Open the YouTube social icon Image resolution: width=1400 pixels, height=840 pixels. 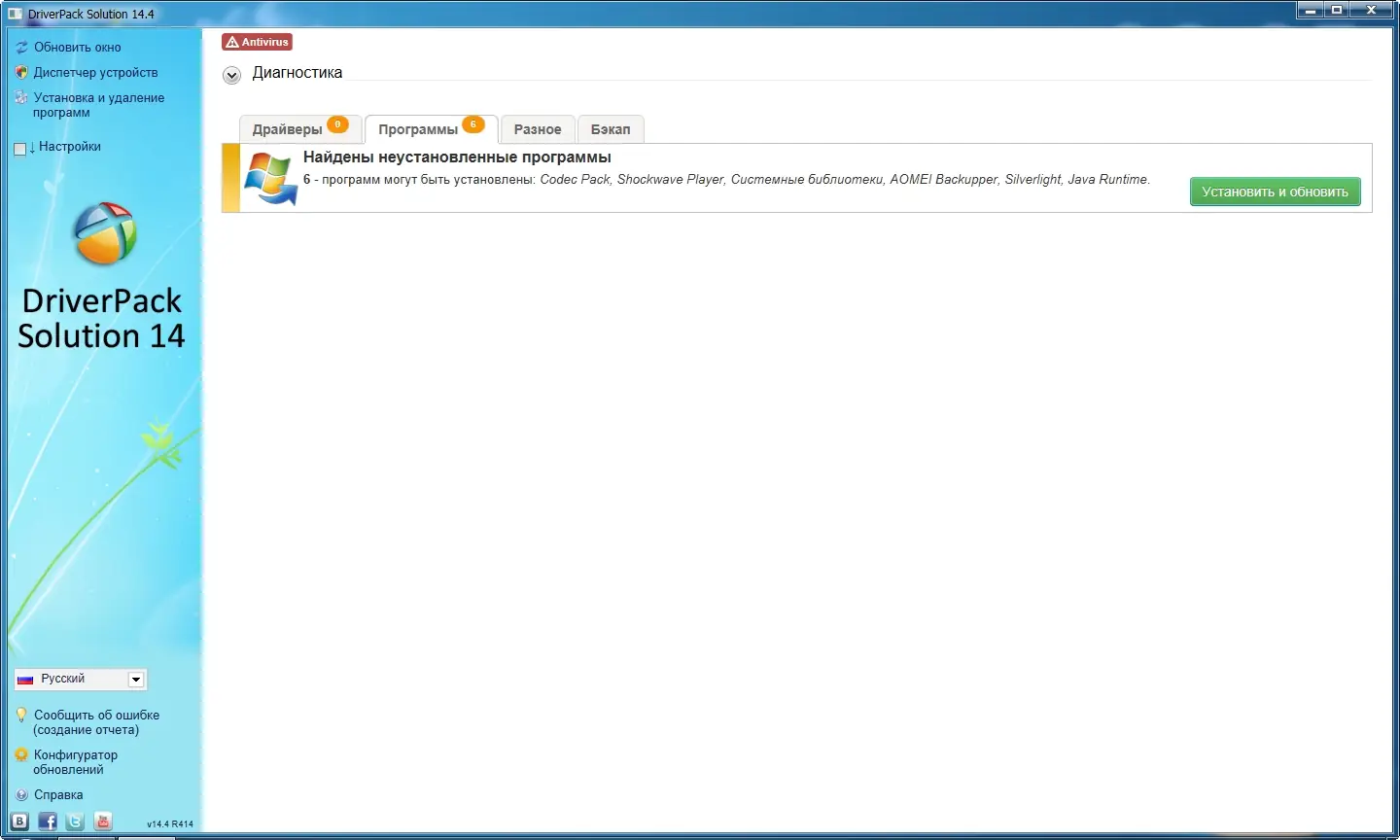(x=103, y=822)
